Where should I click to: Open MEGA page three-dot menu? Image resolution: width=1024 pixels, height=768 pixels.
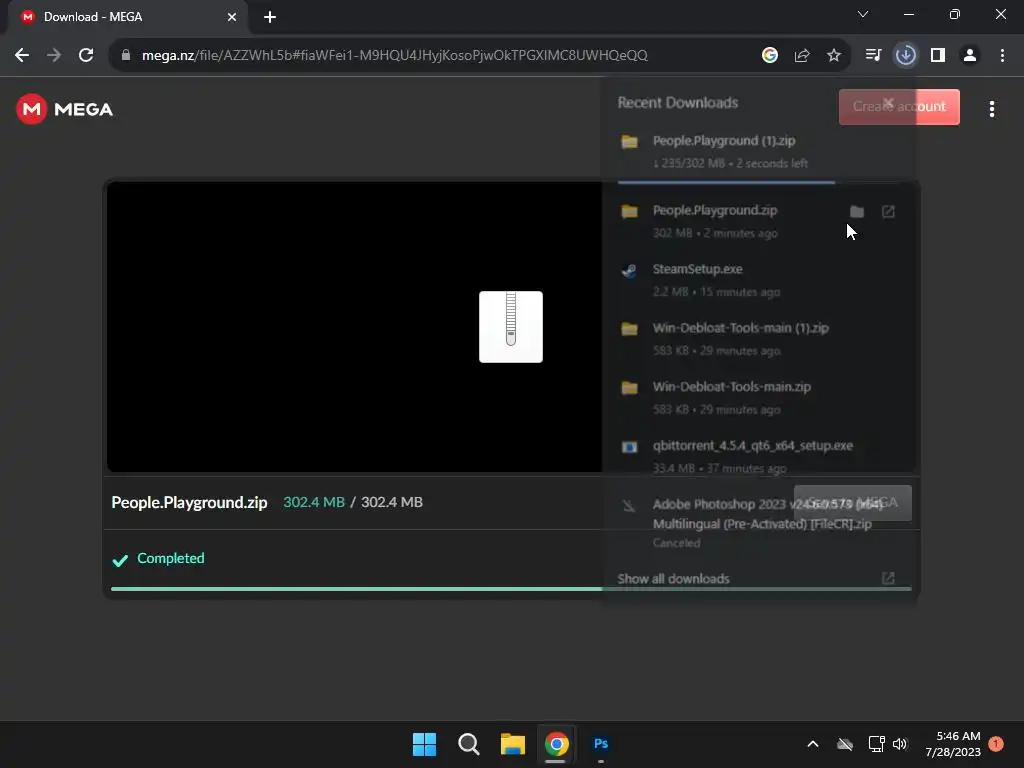pos(992,109)
